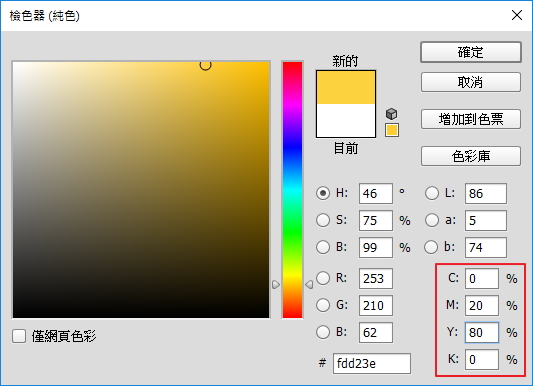This screenshot has height=386, width=533.
Task: Click the left hue slider arrow handle
Action: click(x=276, y=284)
